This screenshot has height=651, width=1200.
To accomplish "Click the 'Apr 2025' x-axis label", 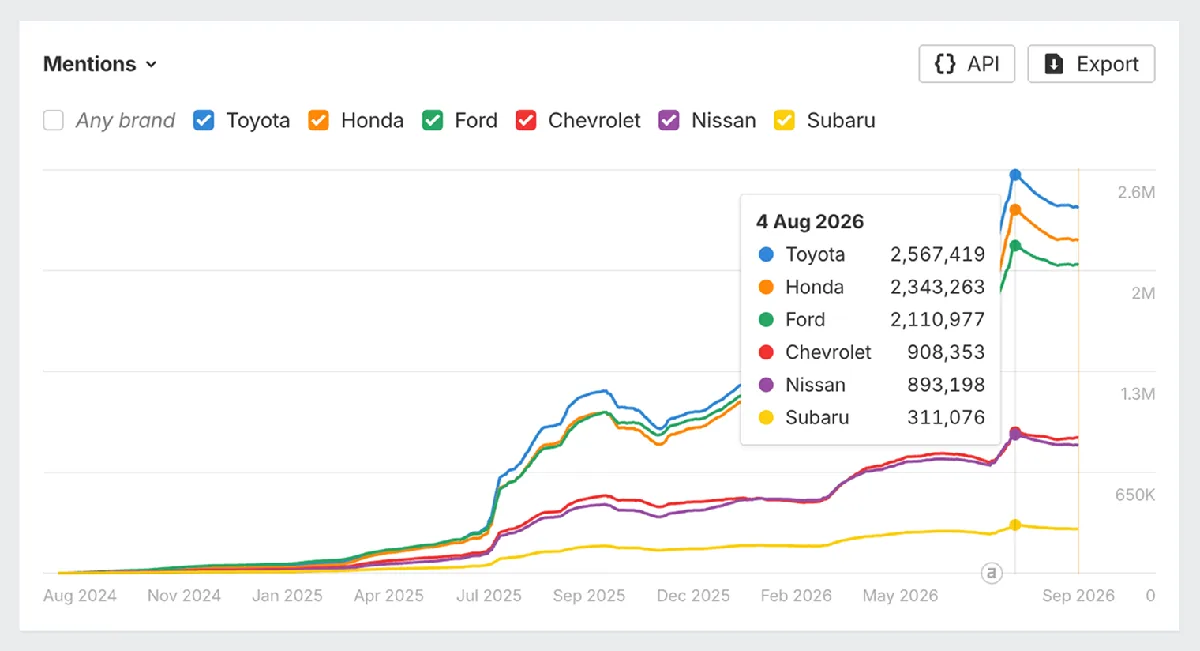I will [x=388, y=596].
